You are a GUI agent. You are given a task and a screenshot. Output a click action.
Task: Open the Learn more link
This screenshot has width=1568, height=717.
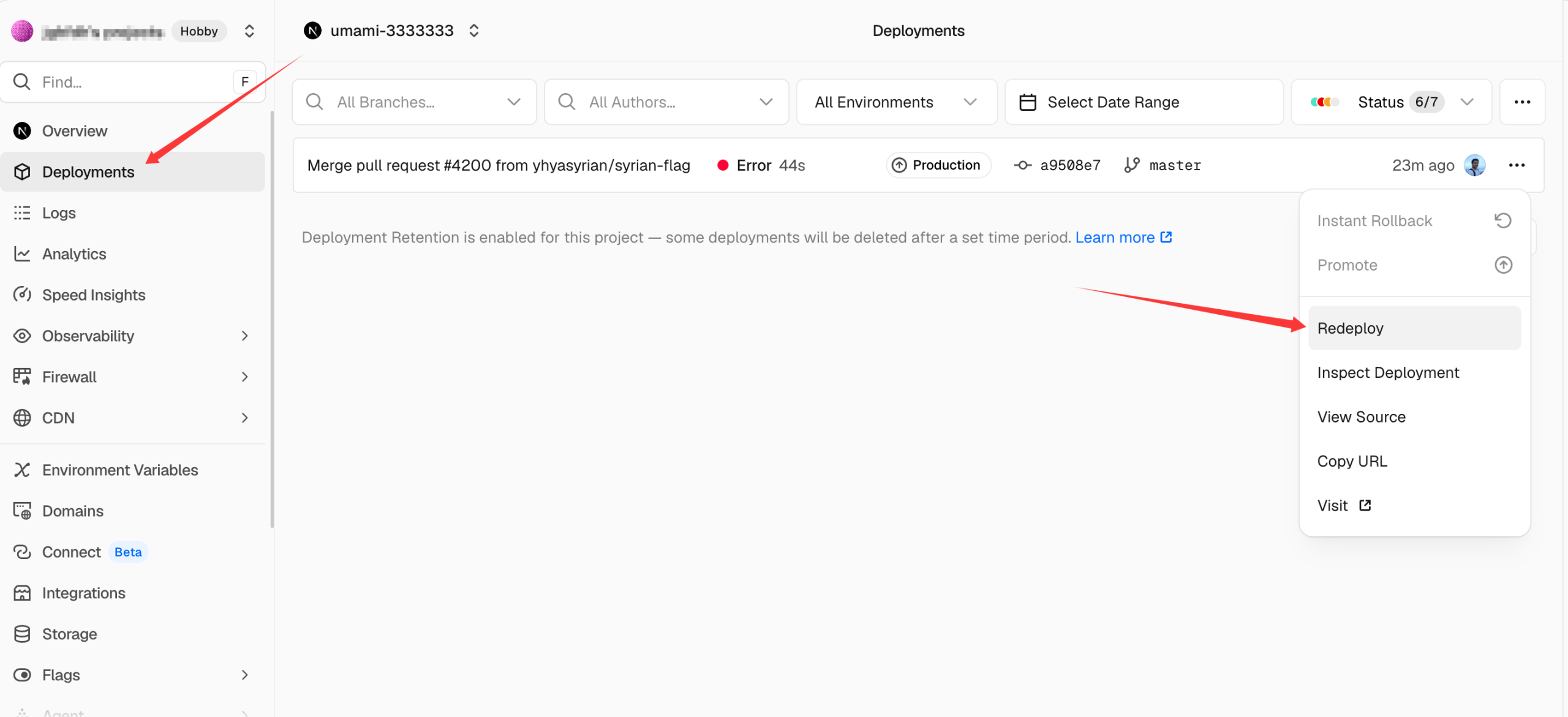pos(1124,238)
